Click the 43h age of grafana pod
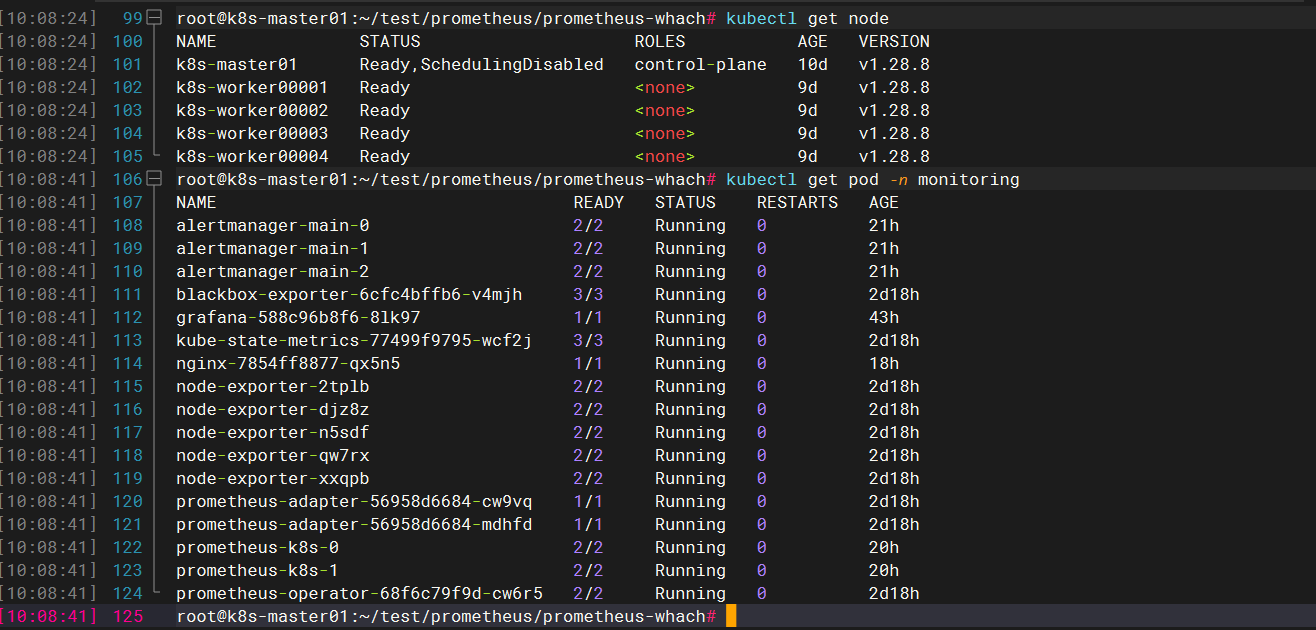1316x630 pixels. pos(884,317)
